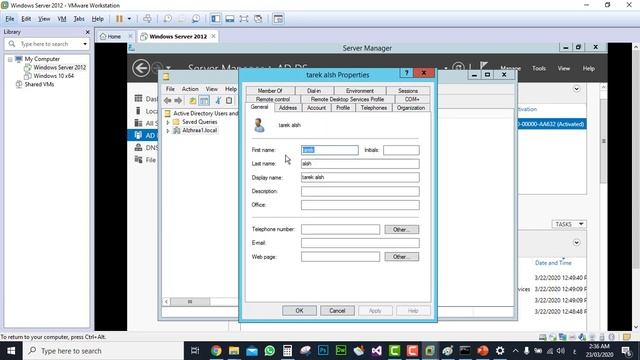Open Action menu in AD Users window

click(190, 89)
